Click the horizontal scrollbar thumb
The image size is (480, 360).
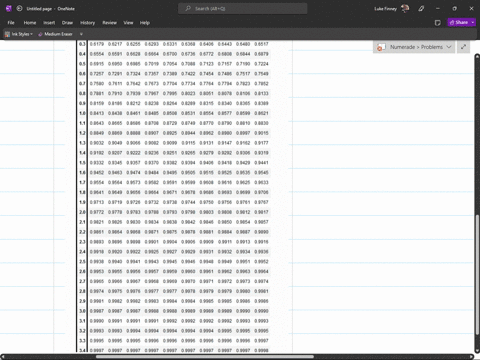[x=205, y=357]
